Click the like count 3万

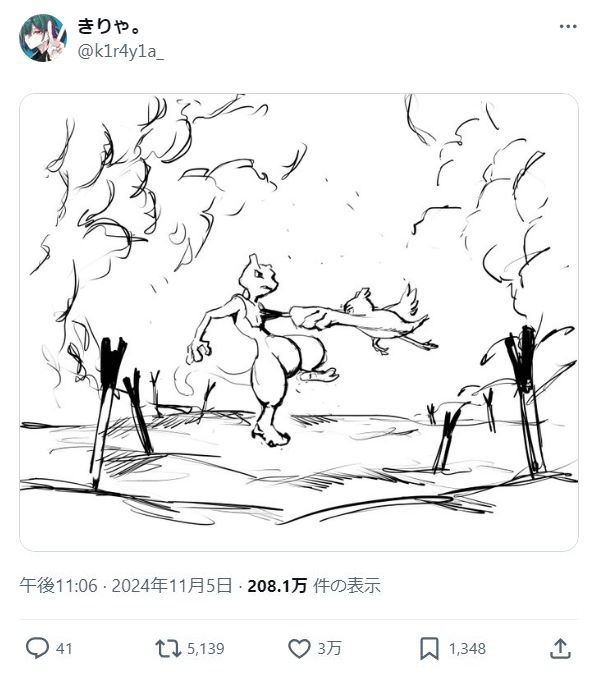[x=329, y=649]
